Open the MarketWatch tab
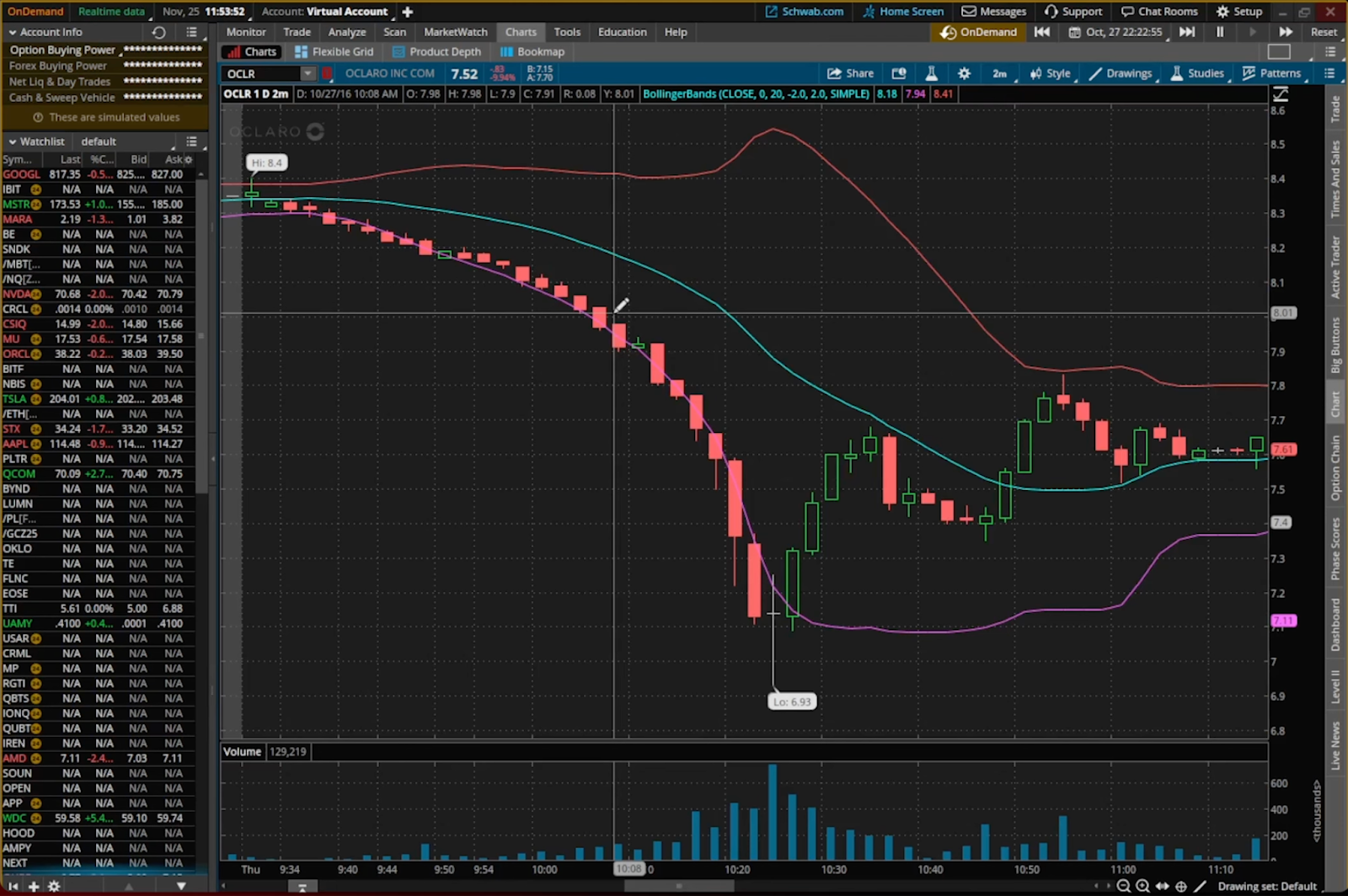 pyautogui.click(x=456, y=32)
